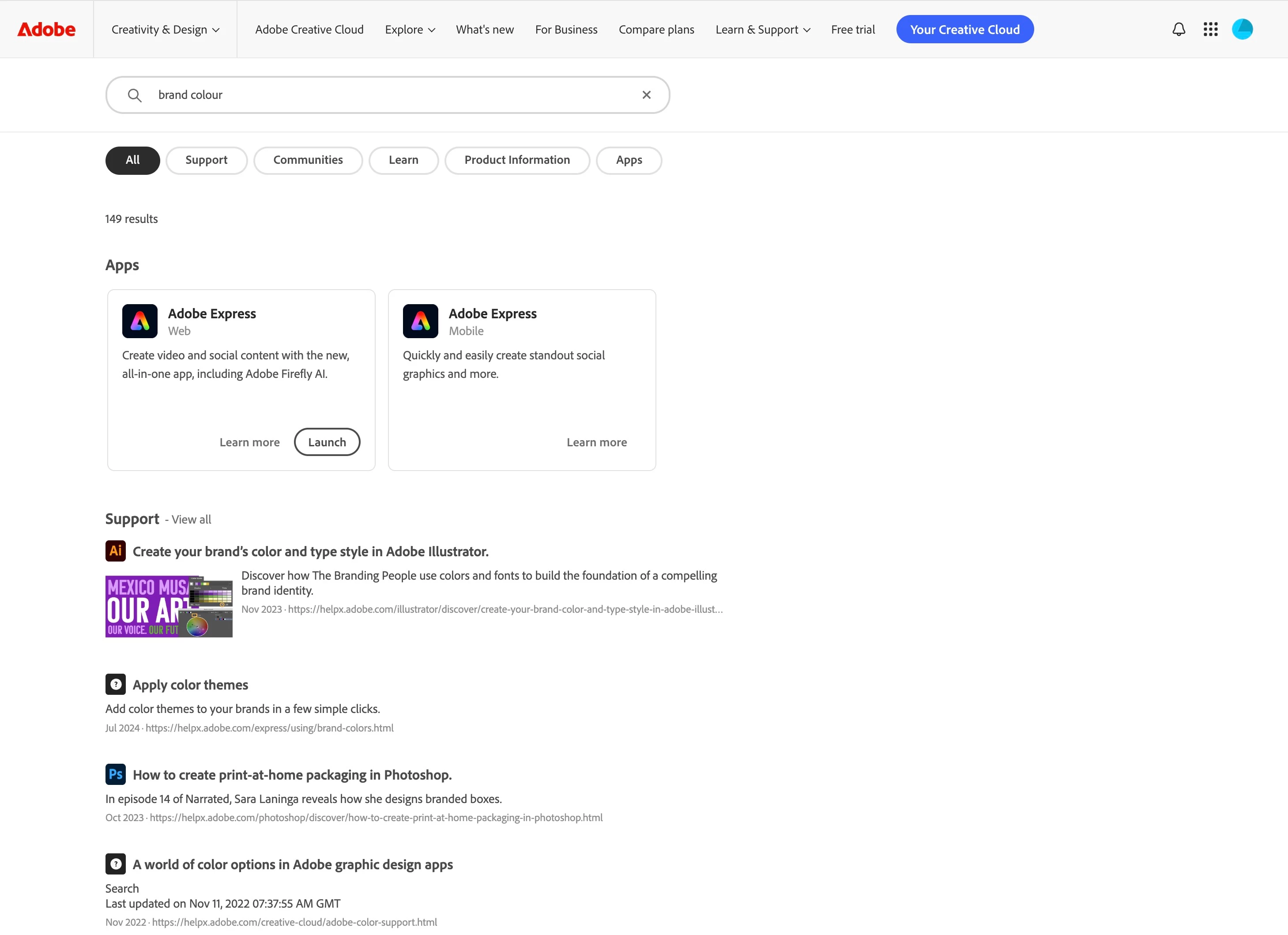Select the Communities filter tab
1288x935 pixels.
tap(308, 160)
